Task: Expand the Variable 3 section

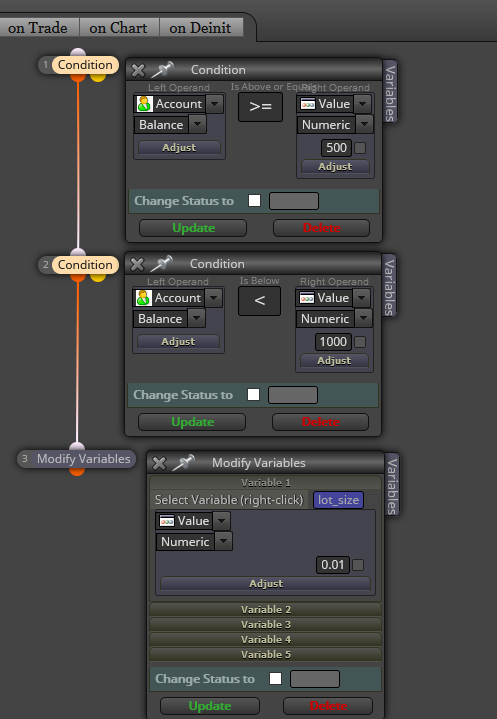Action: pos(266,625)
